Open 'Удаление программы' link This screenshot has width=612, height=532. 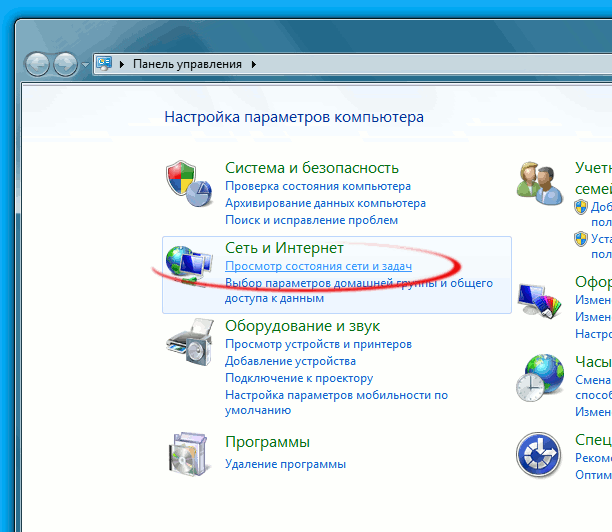pyautogui.click(x=285, y=464)
